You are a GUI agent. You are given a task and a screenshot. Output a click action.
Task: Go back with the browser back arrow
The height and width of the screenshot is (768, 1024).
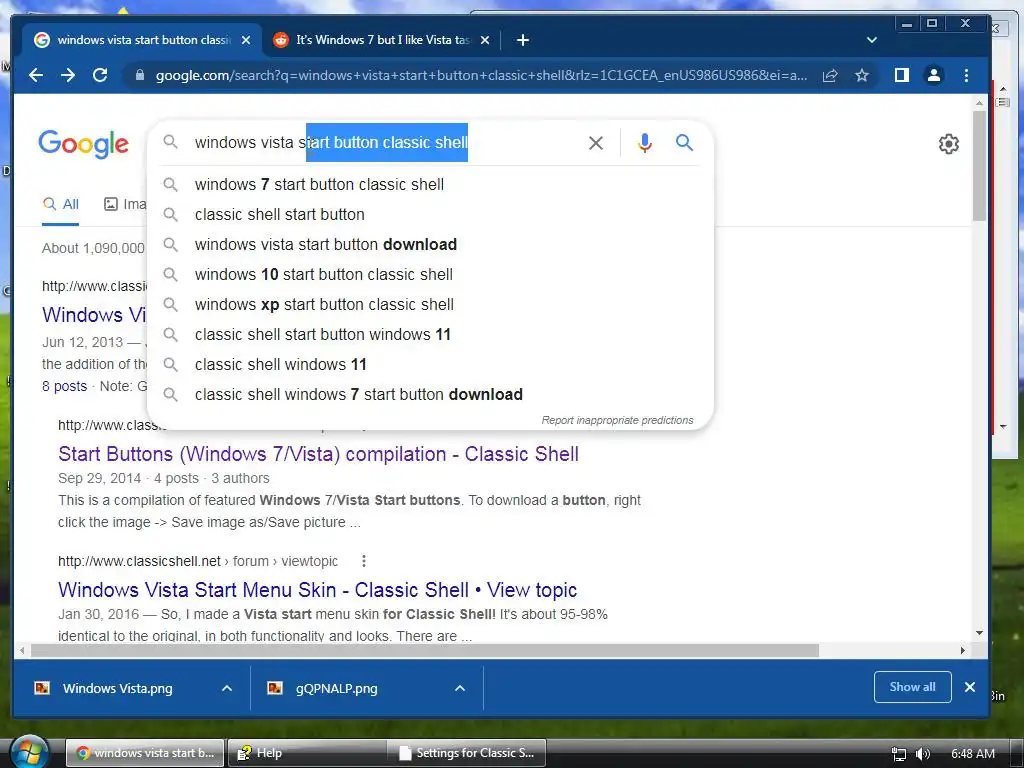tap(36, 75)
